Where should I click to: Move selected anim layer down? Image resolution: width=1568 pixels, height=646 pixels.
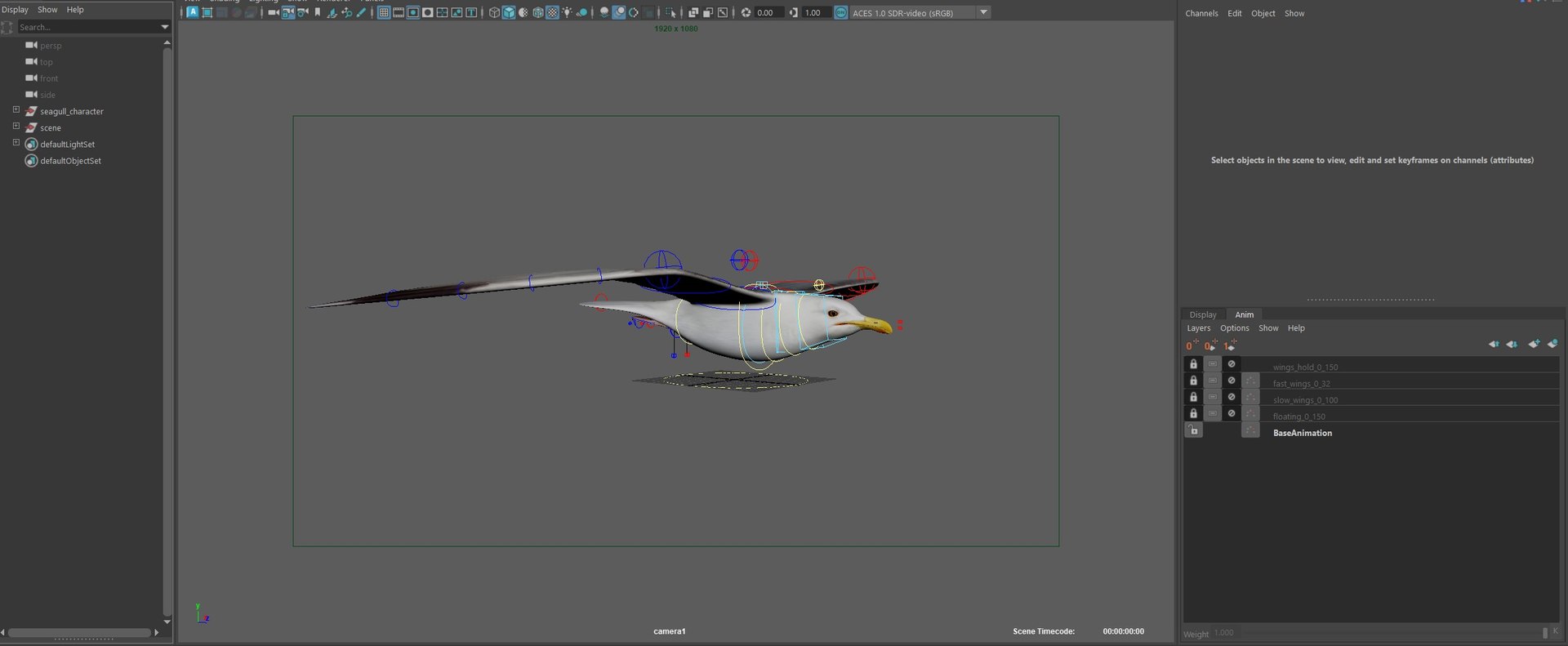1512,345
